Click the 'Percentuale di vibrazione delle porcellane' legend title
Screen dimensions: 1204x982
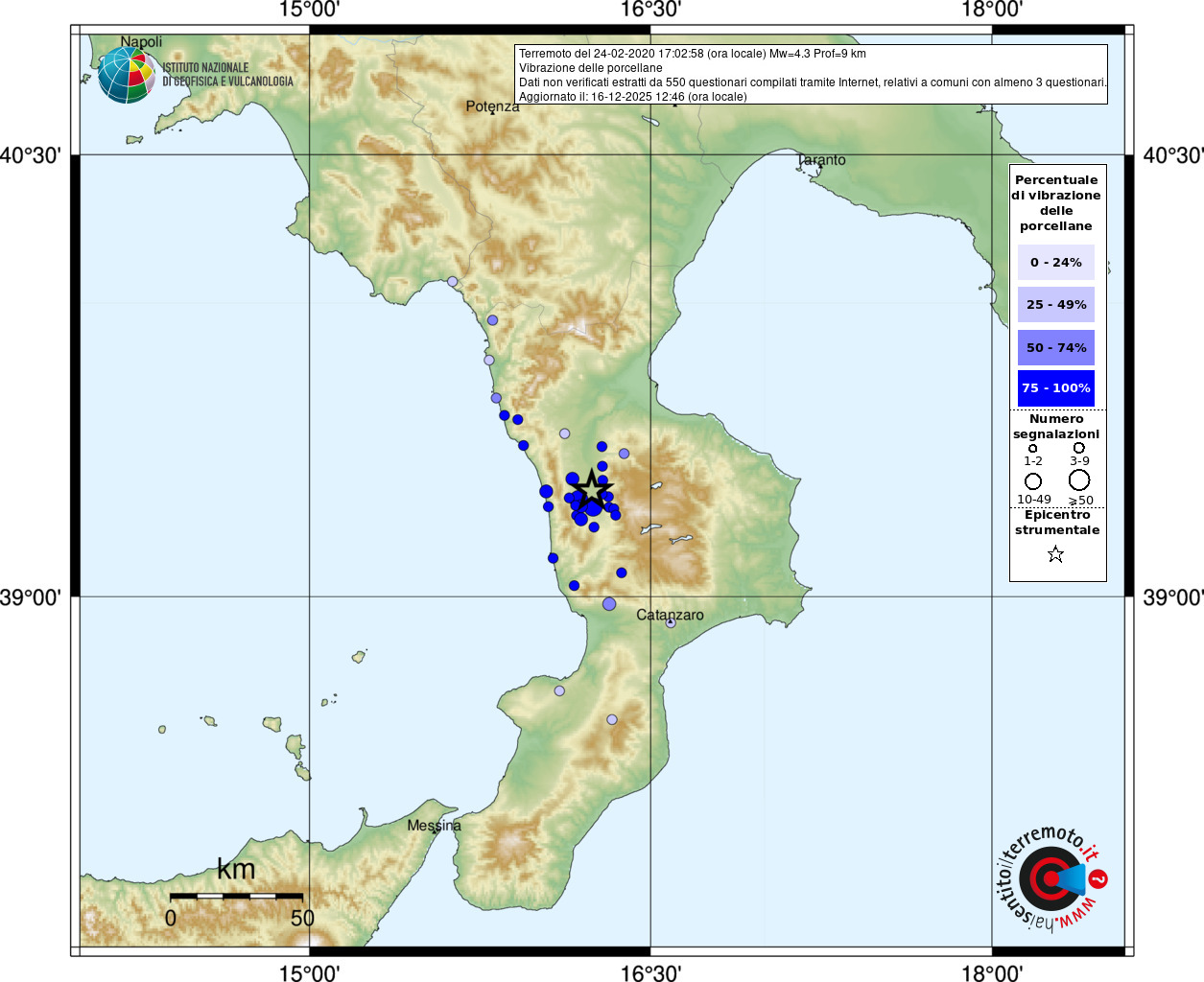[1056, 202]
